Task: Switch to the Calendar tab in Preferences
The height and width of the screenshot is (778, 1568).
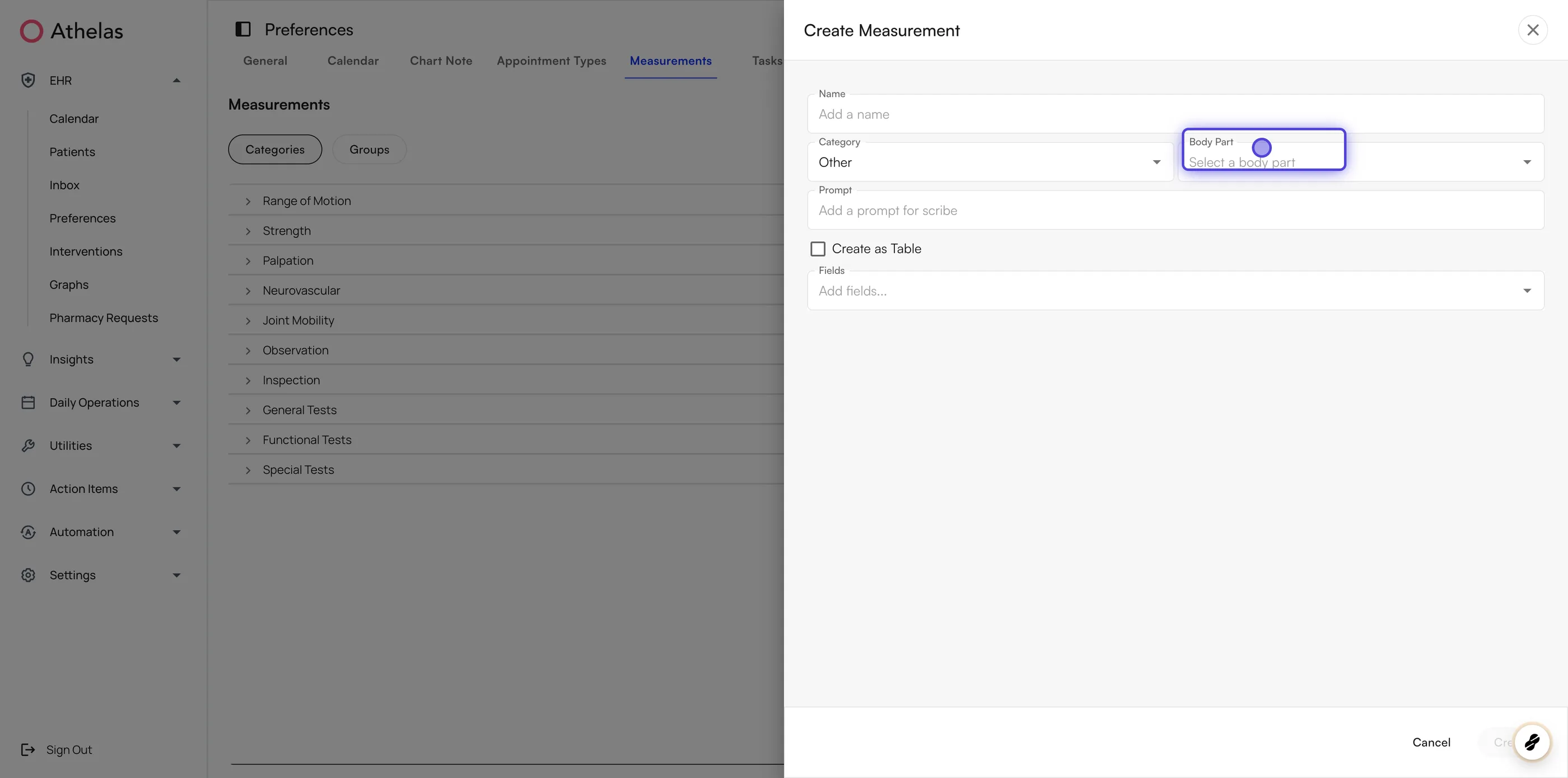Action: click(353, 60)
